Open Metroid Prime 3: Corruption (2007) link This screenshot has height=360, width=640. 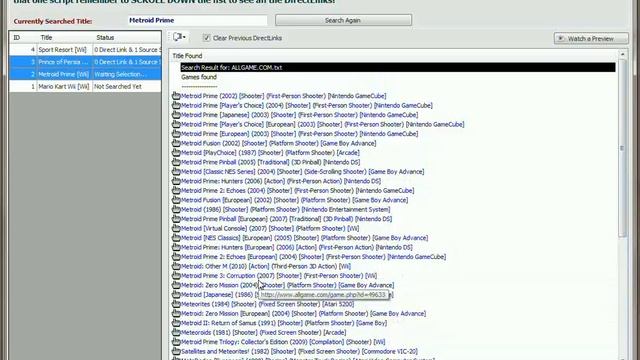point(279,276)
